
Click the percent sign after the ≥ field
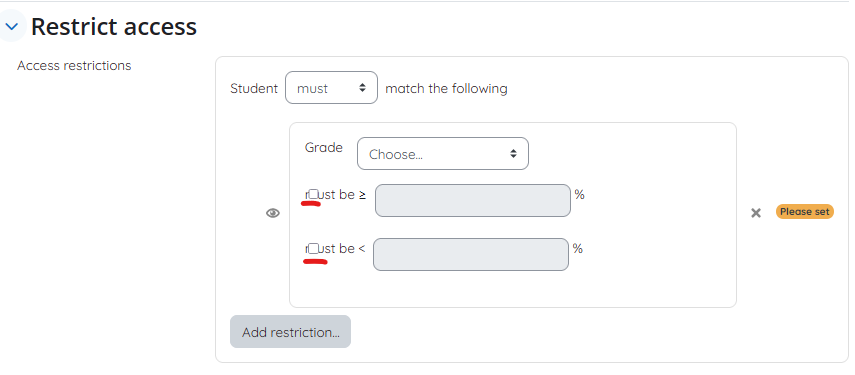pos(579,194)
